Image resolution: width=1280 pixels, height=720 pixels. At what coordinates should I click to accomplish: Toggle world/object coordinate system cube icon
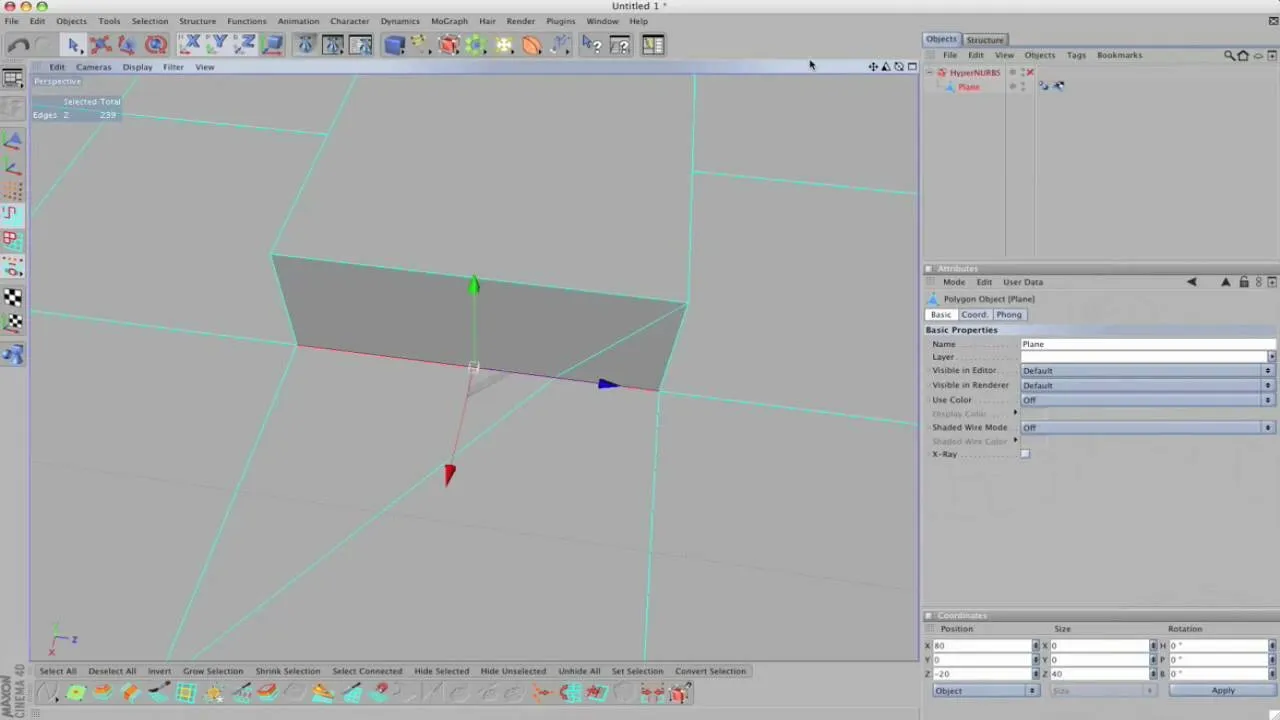click(x=272, y=44)
